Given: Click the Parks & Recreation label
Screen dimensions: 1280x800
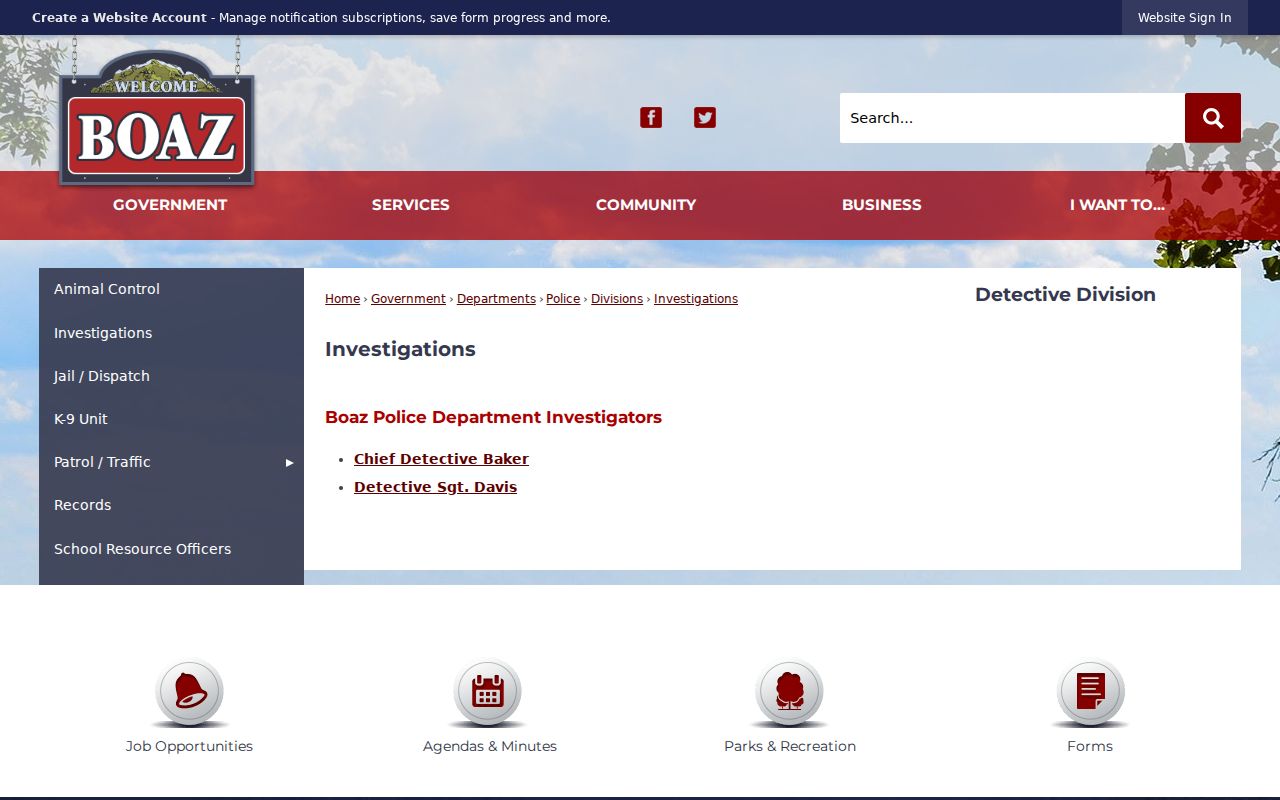Looking at the screenshot, I should click(790, 746).
